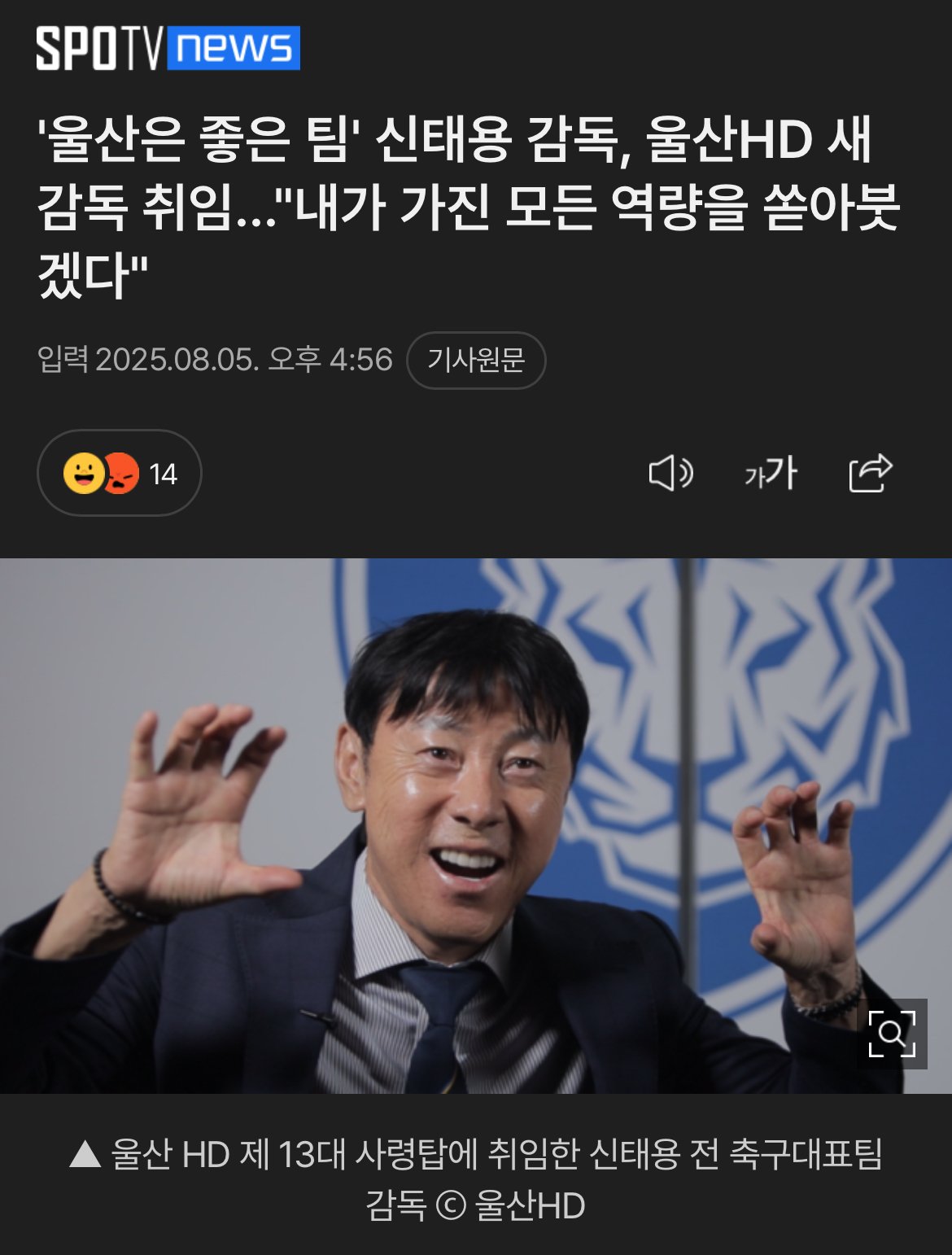Tap the reaction count number 14
The height and width of the screenshot is (1255, 952).
163,474
